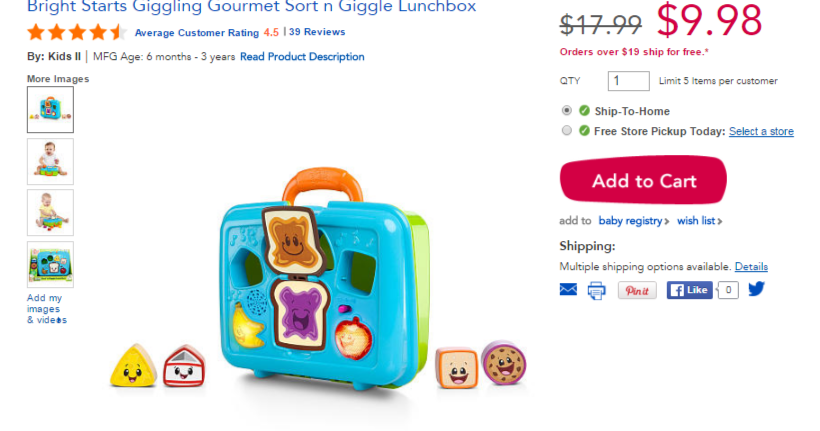Viewport: 820px width, 431px height.
Task: Click the orange star rating
Action: click(x=76, y=32)
